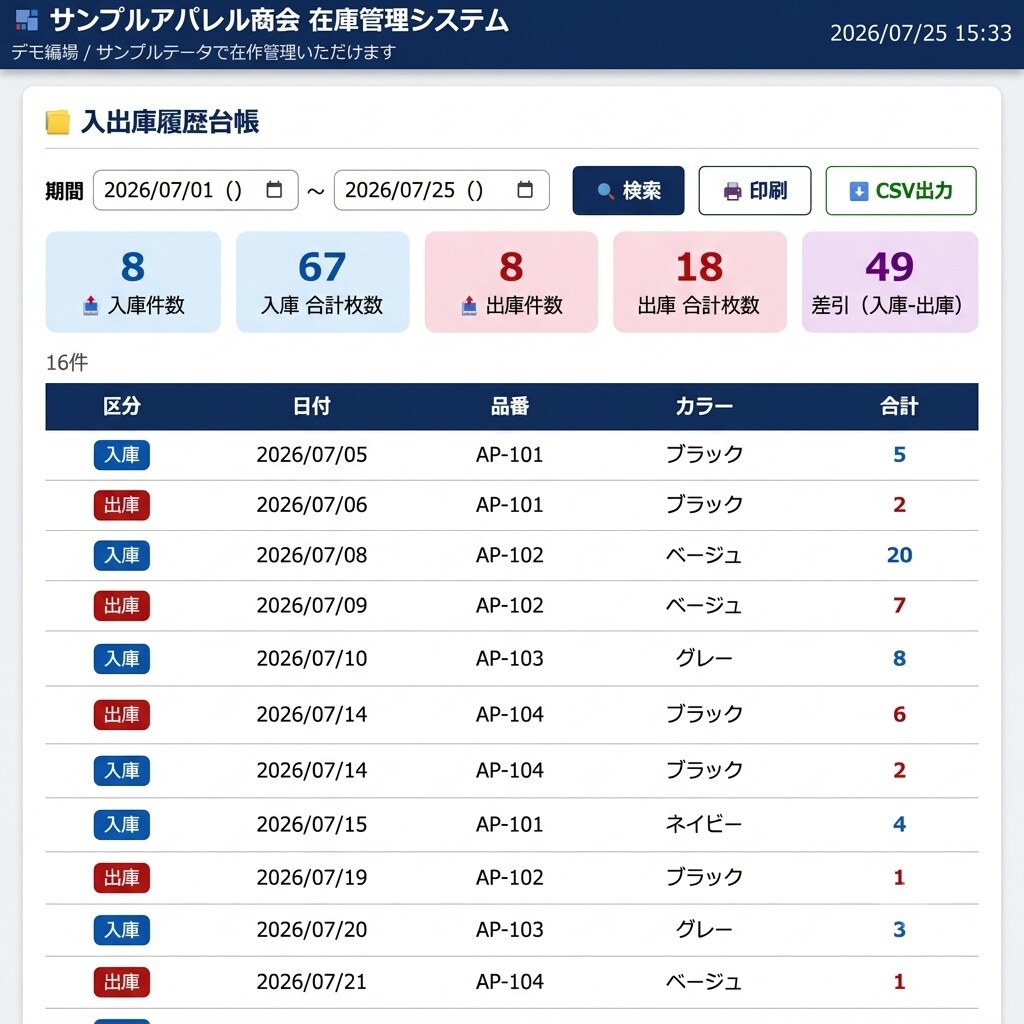Select the 出庫 合計枚数 card showing 18
Viewport: 1024px width, 1024px height.
(x=700, y=282)
